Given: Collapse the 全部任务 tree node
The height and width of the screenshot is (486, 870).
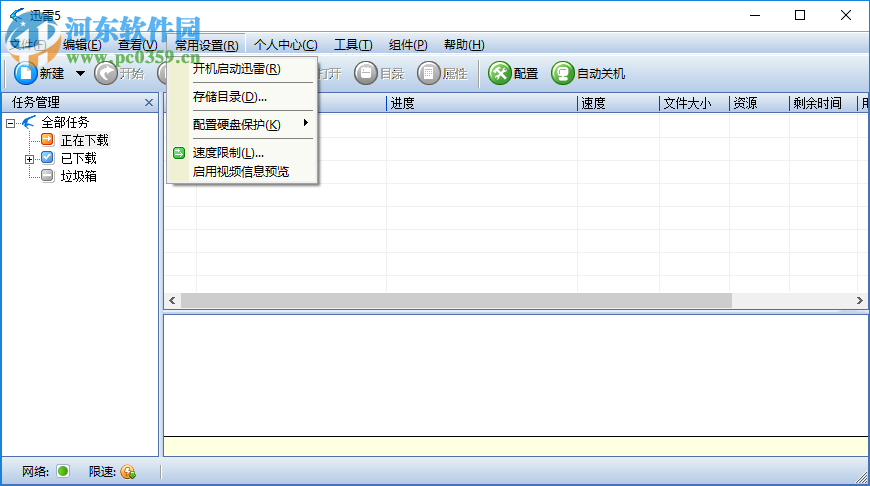Looking at the screenshot, I should pyautogui.click(x=11, y=123).
